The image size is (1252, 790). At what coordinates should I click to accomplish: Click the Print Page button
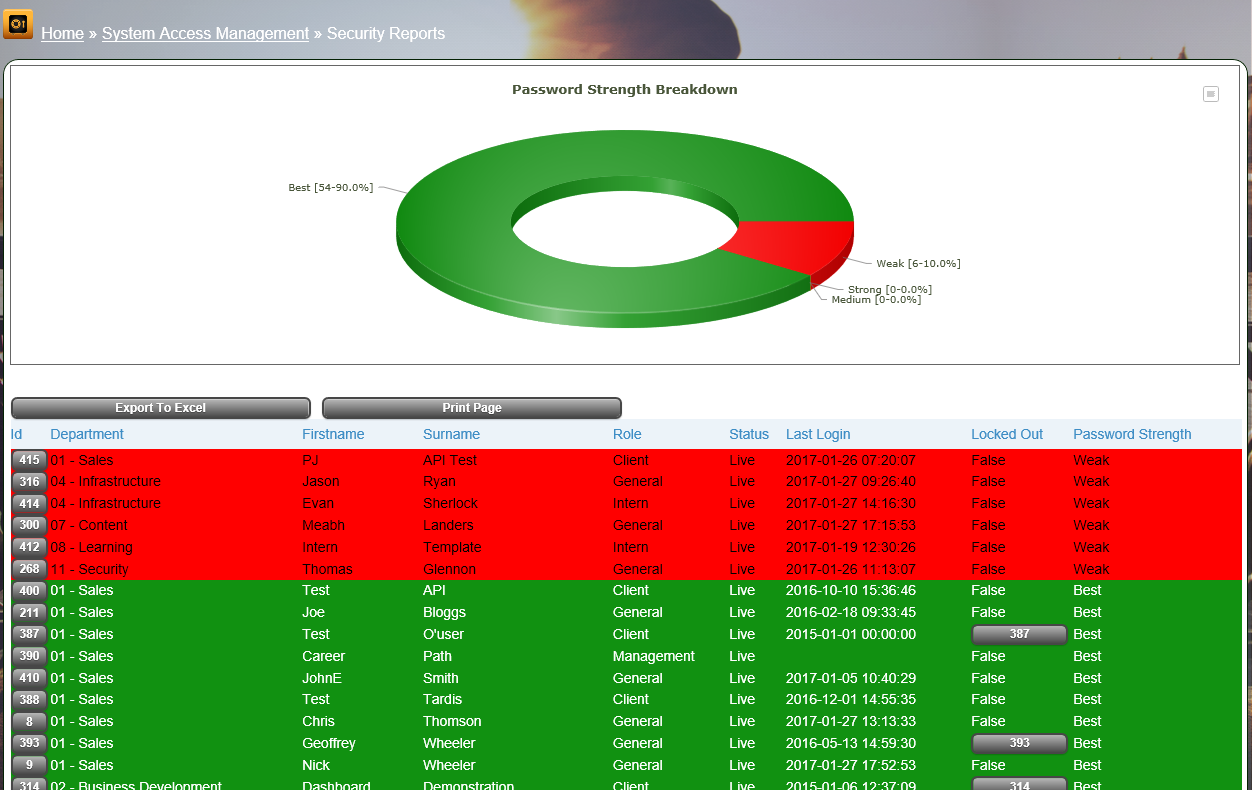471,407
